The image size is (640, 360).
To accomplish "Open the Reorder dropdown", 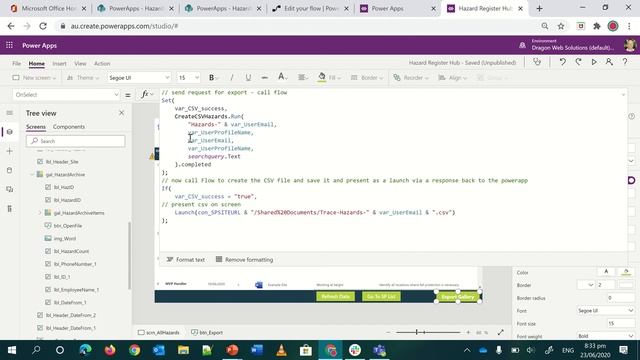I will tap(411, 78).
